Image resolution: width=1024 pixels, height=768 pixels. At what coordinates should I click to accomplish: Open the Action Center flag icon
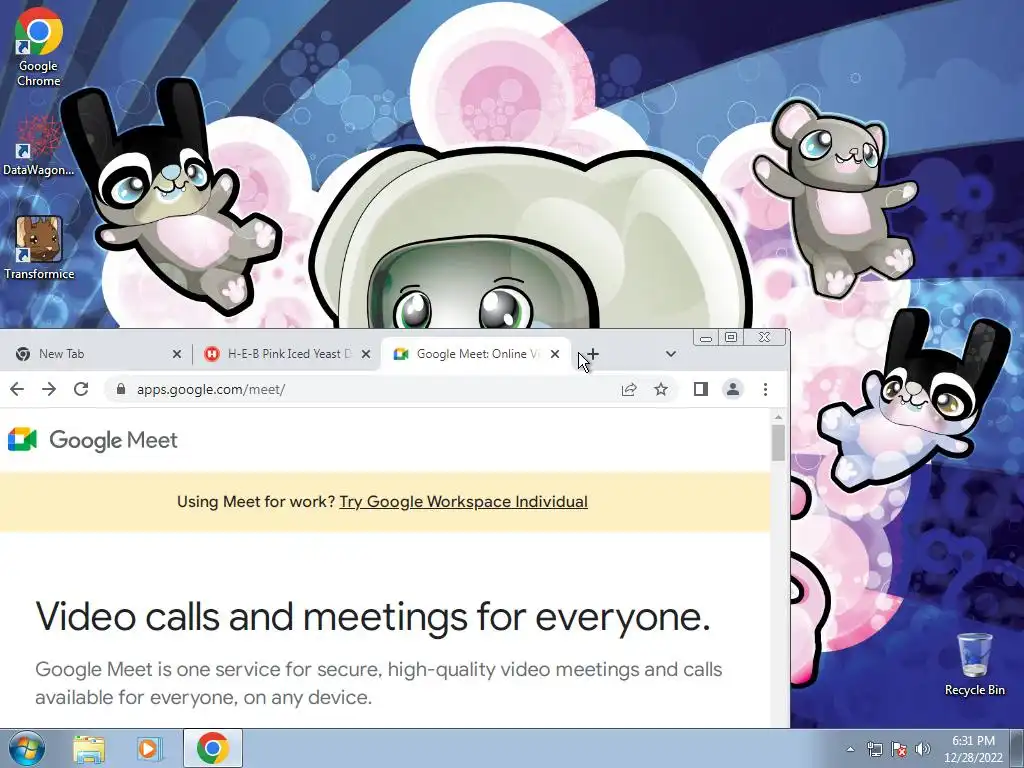[x=899, y=749]
